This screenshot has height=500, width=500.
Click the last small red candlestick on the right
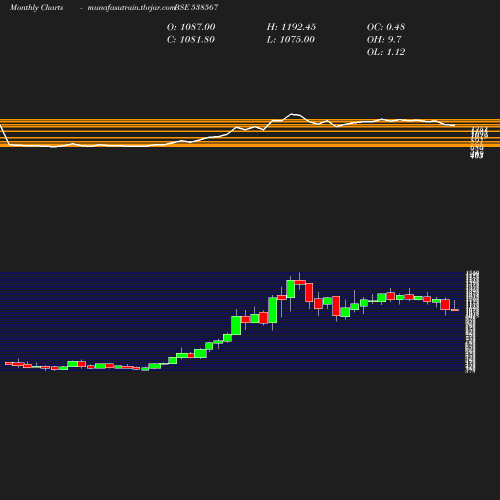[x=455, y=310]
